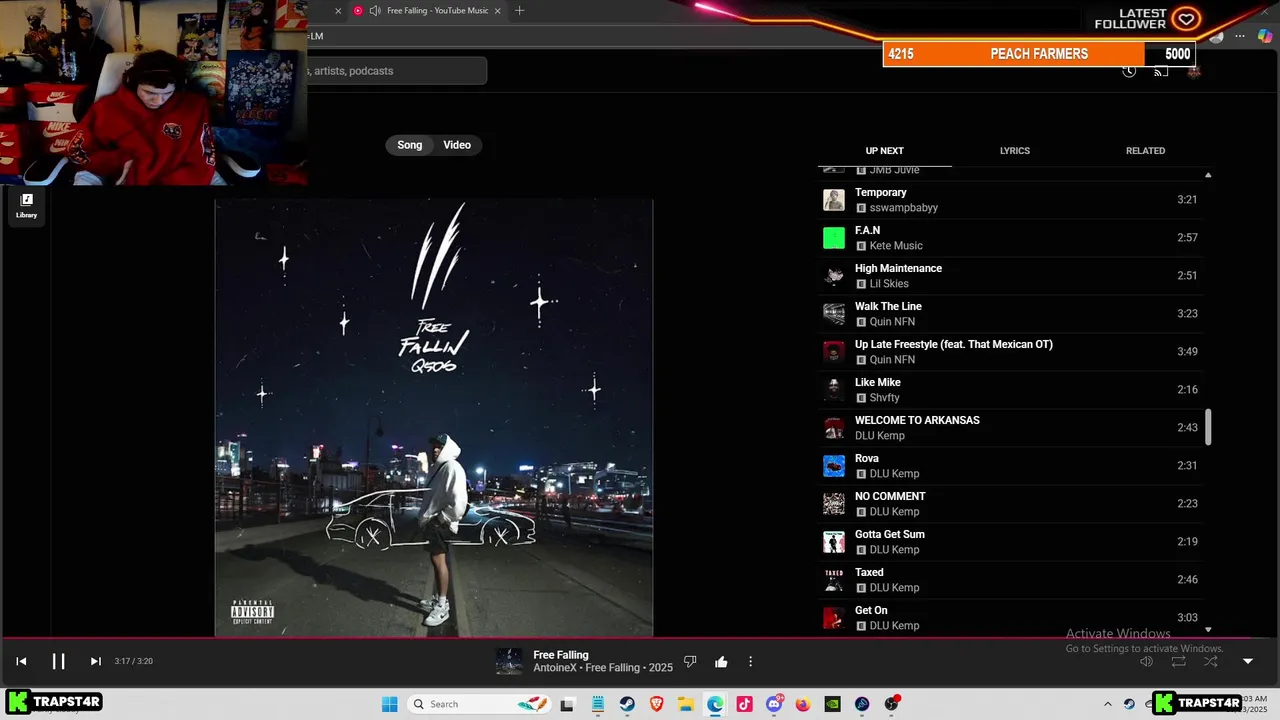Click the Temporary queue thumbnail
This screenshot has height=720, width=1280.
point(834,200)
